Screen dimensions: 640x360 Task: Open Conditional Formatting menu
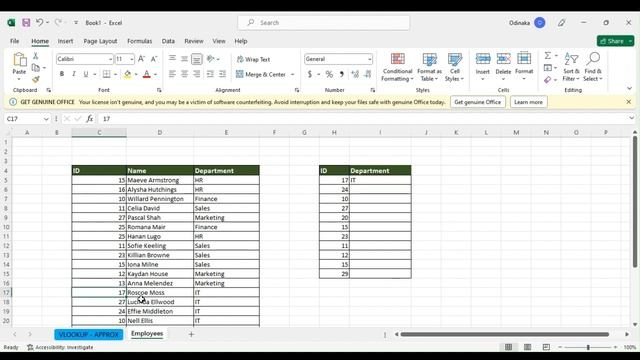[x=398, y=67]
